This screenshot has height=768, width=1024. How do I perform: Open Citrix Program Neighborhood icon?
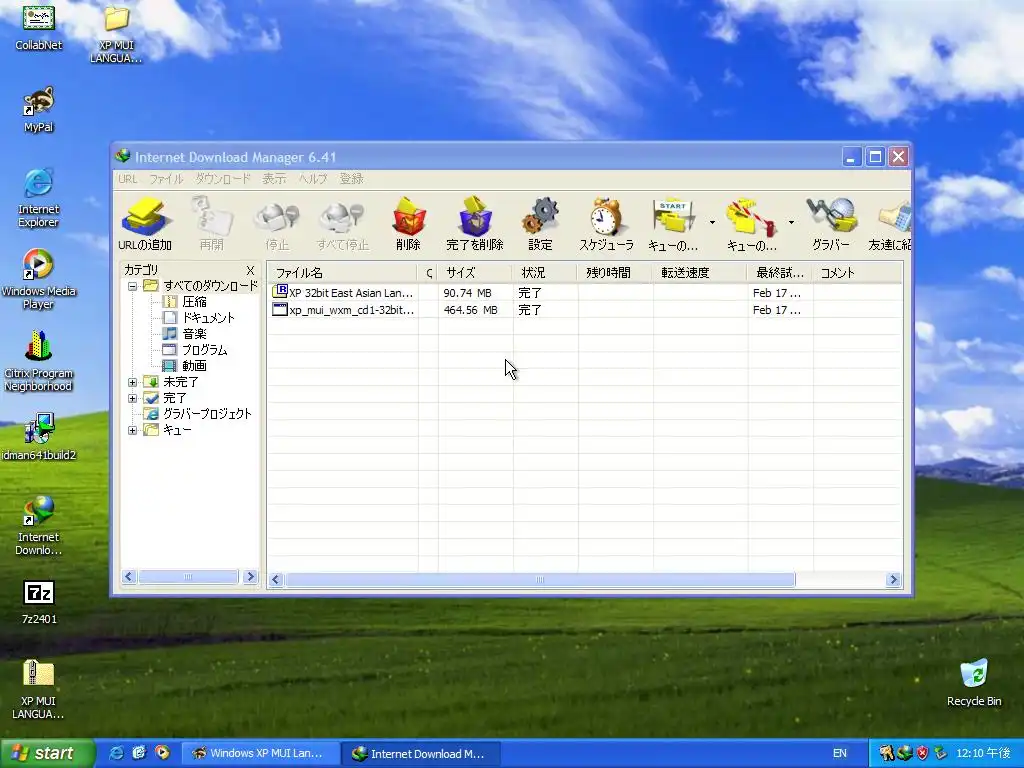(39, 361)
